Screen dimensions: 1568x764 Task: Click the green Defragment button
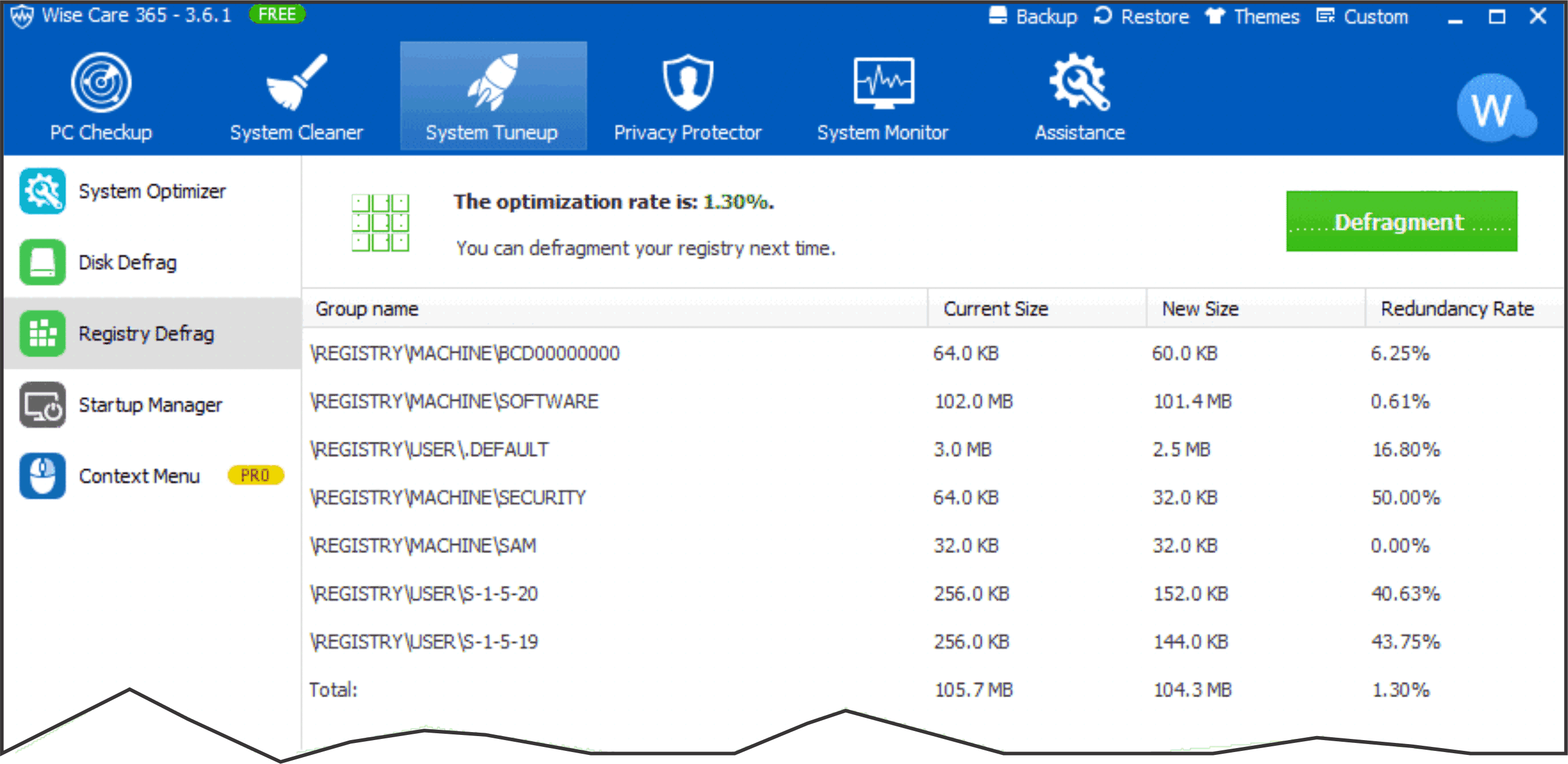1401,221
